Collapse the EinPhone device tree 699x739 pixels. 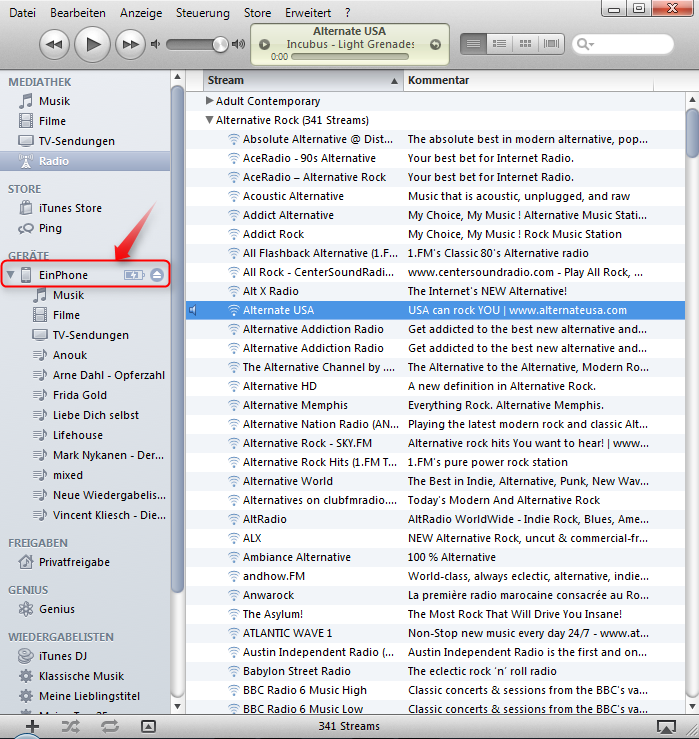pyautogui.click(x=11, y=275)
